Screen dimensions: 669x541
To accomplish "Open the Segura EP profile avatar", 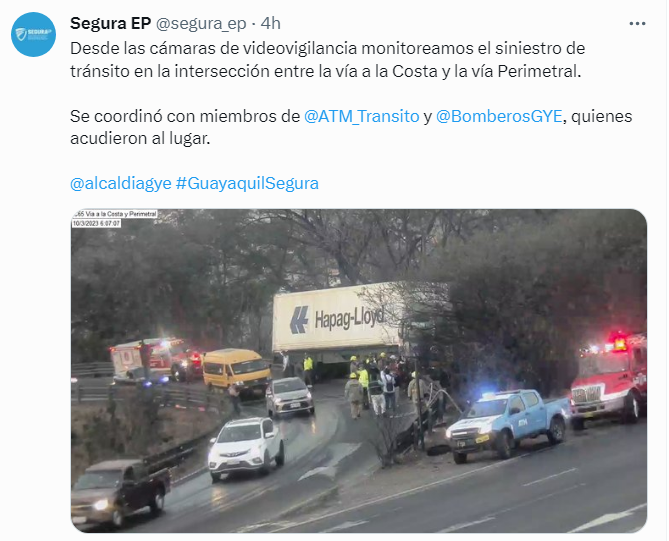I will coord(33,35).
